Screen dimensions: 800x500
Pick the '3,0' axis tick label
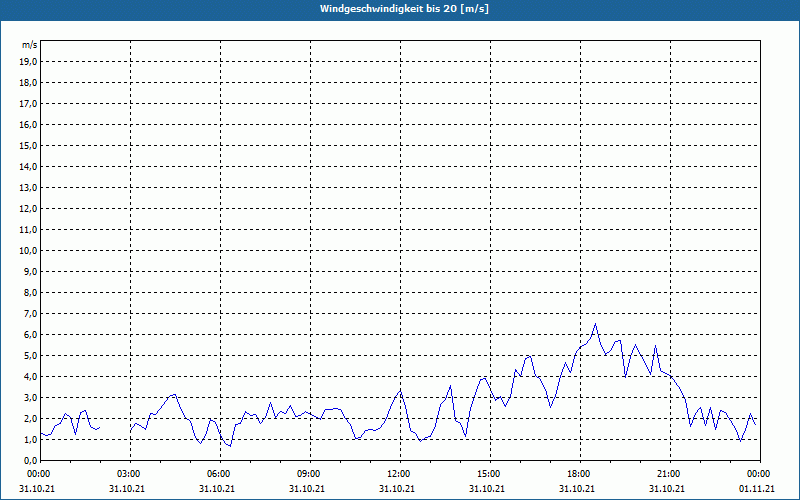click(x=30, y=397)
